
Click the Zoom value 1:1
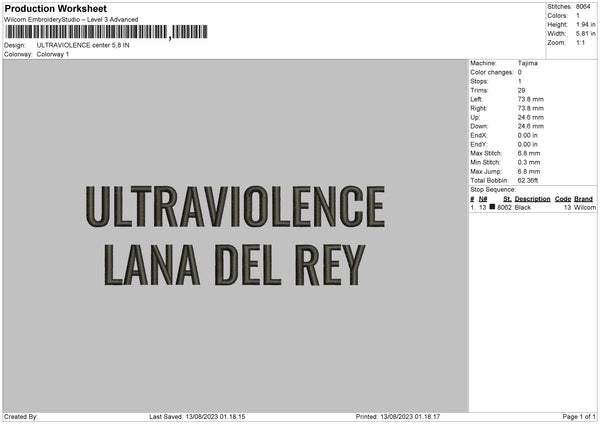click(580, 42)
